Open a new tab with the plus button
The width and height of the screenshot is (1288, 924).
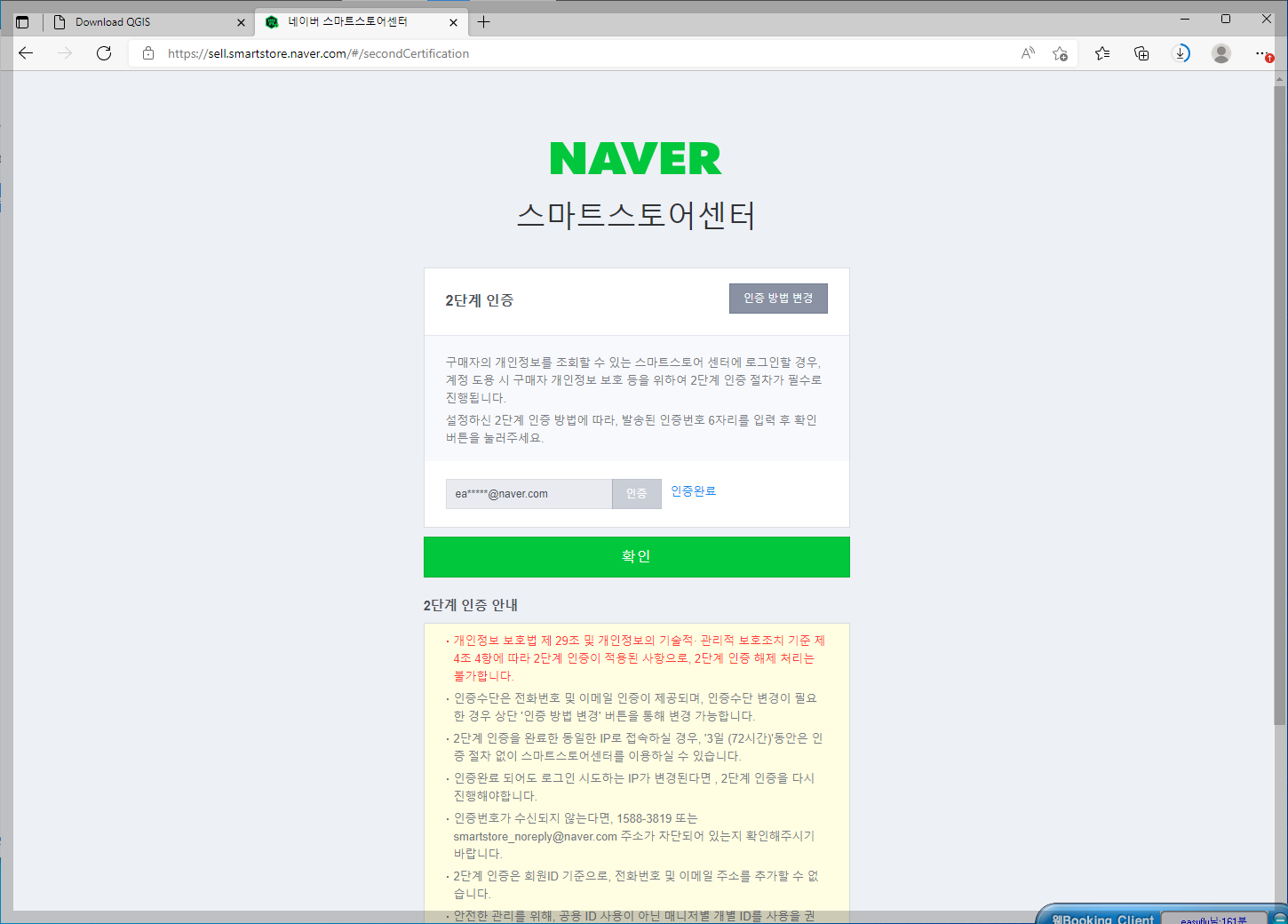(483, 22)
